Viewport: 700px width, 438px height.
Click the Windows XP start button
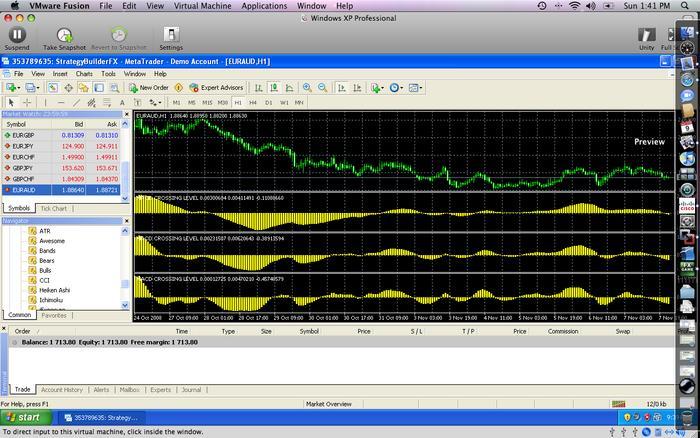point(26,417)
